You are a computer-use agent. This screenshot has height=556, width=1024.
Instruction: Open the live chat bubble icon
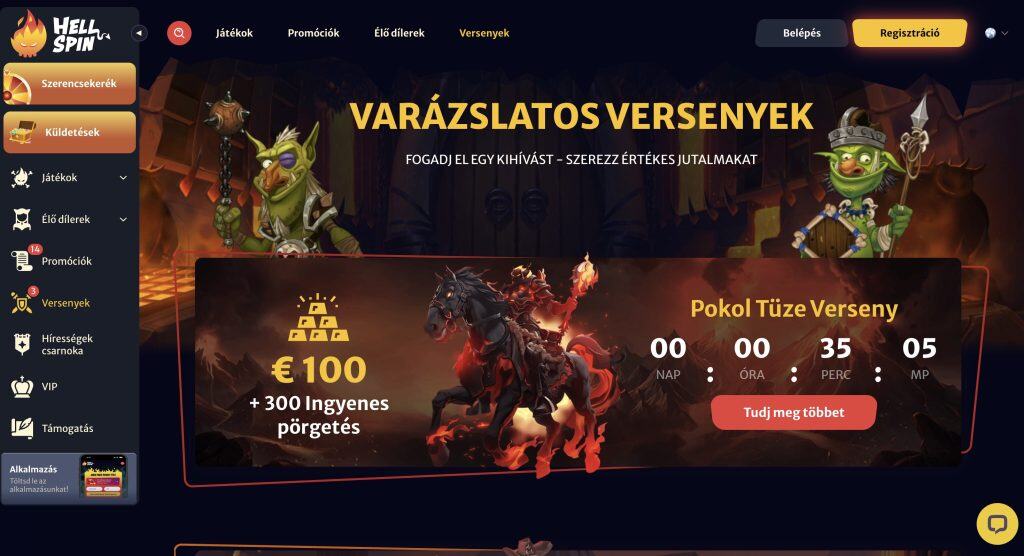click(997, 523)
